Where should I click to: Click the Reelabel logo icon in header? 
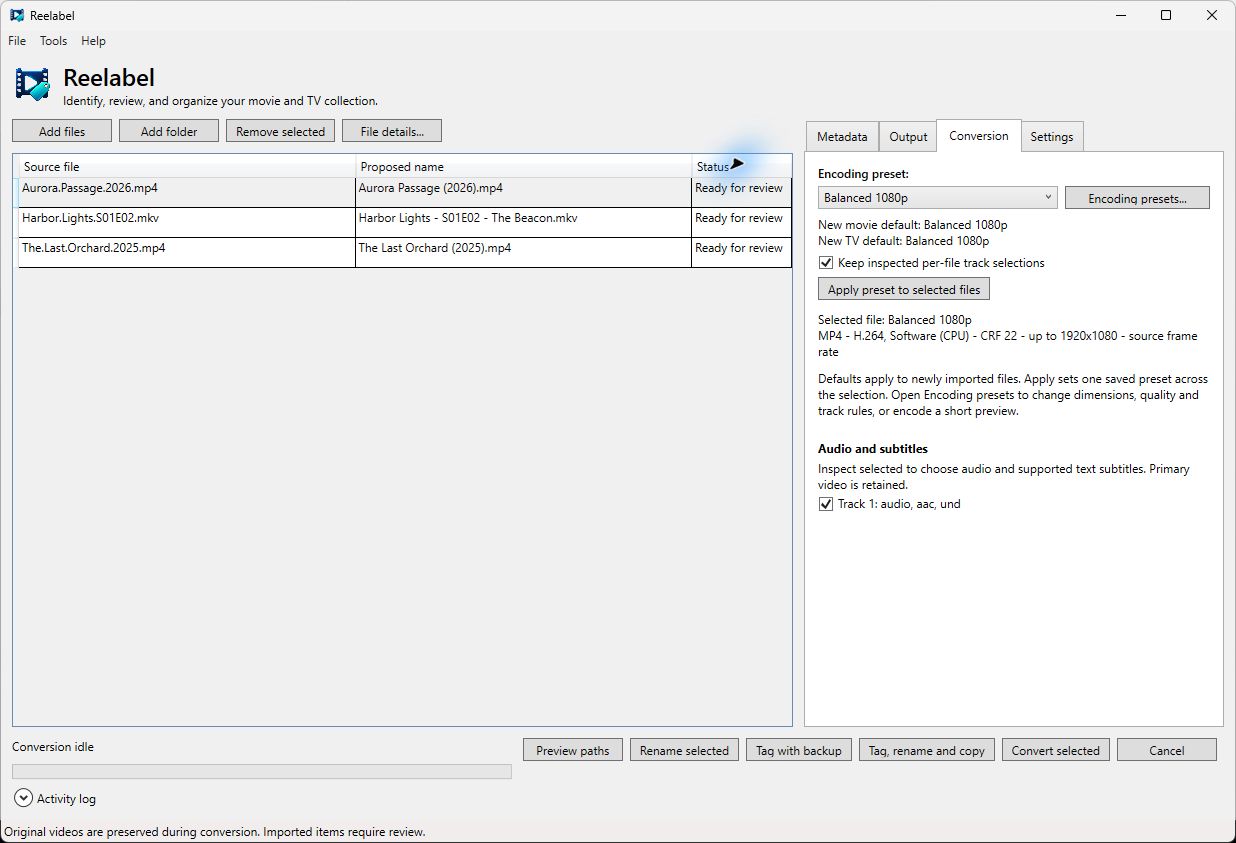[32, 85]
